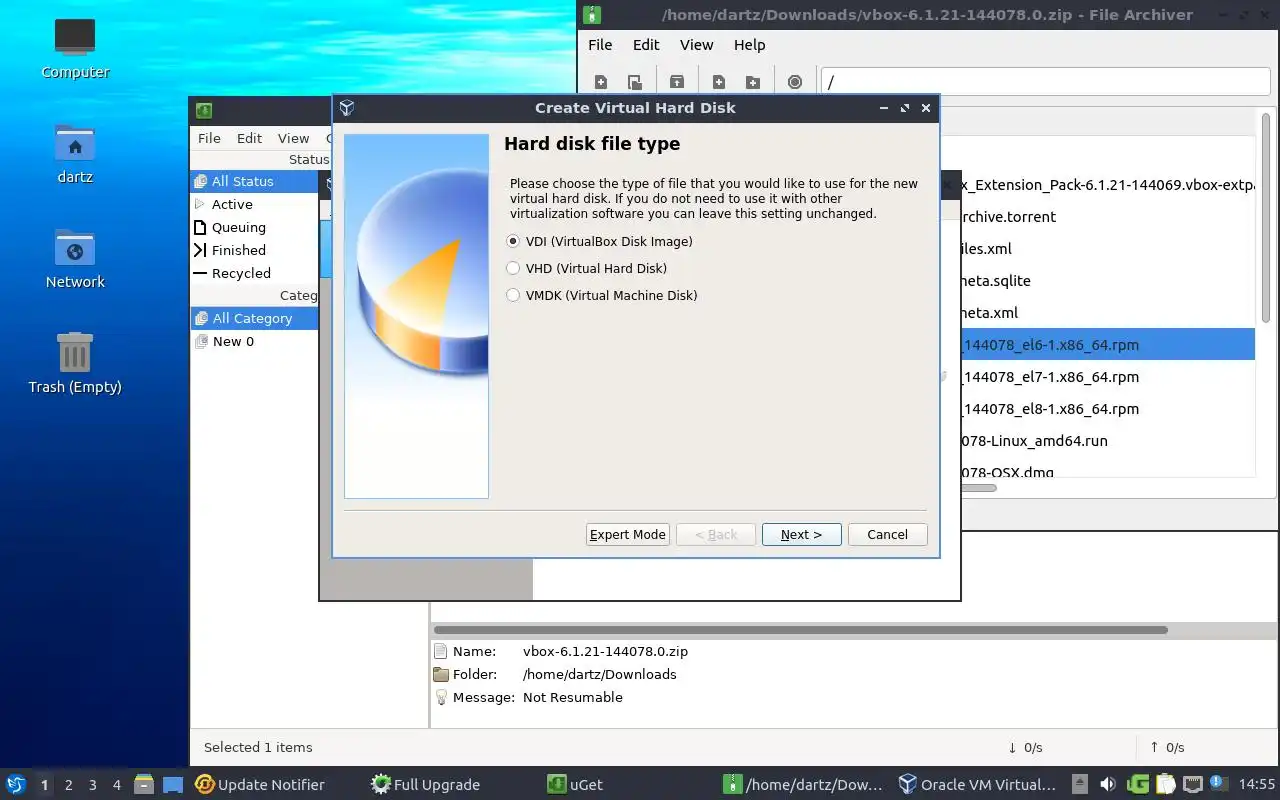Click the show desktop icon on taskbar
Screen dimensions: 1280x800
point(173,785)
